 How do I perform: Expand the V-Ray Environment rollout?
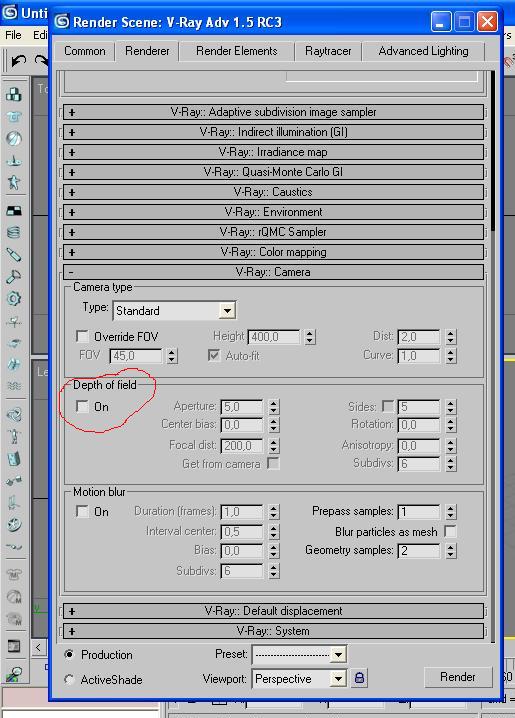(273, 212)
